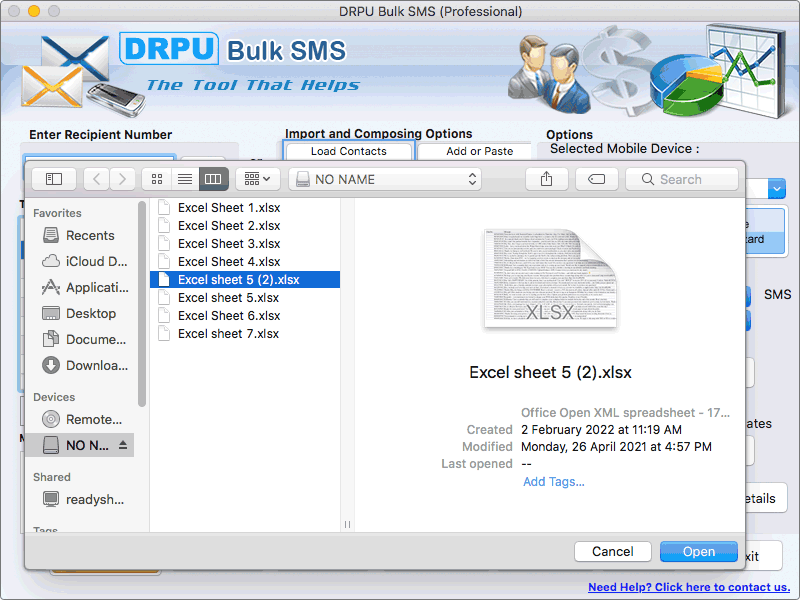Switch to the Add or Paste tab

pos(476,150)
